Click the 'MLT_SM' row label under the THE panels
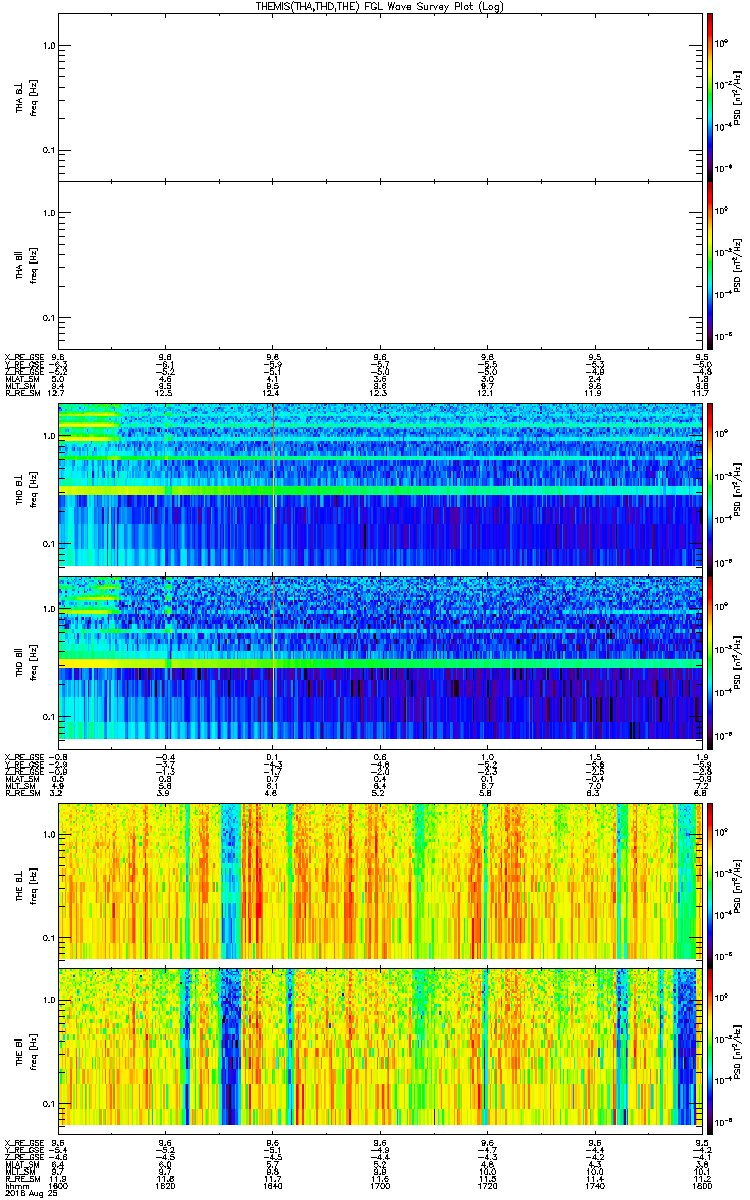 click(19, 1171)
